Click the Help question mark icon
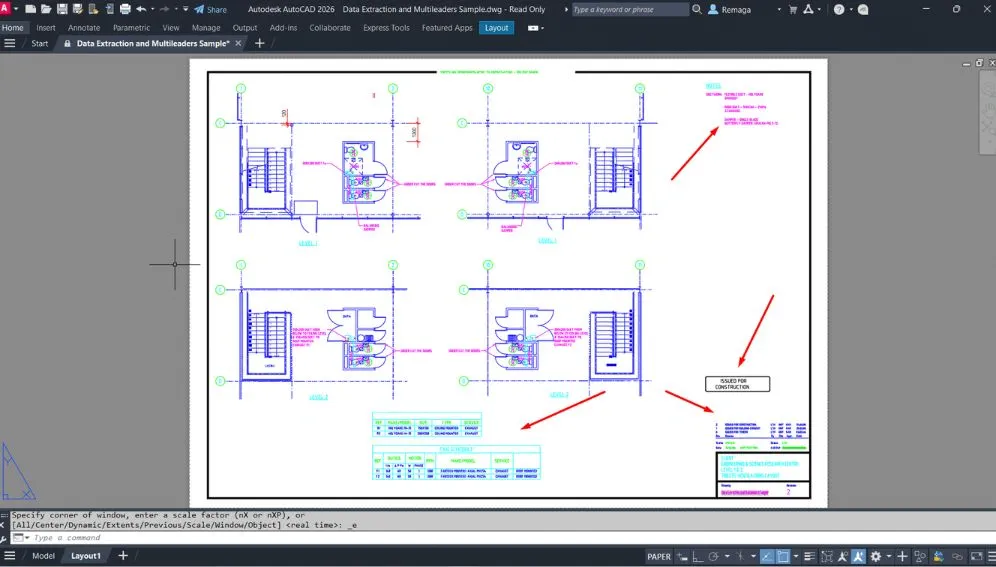The height and width of the screenshot is (567, 996). [x=838, y=9]
